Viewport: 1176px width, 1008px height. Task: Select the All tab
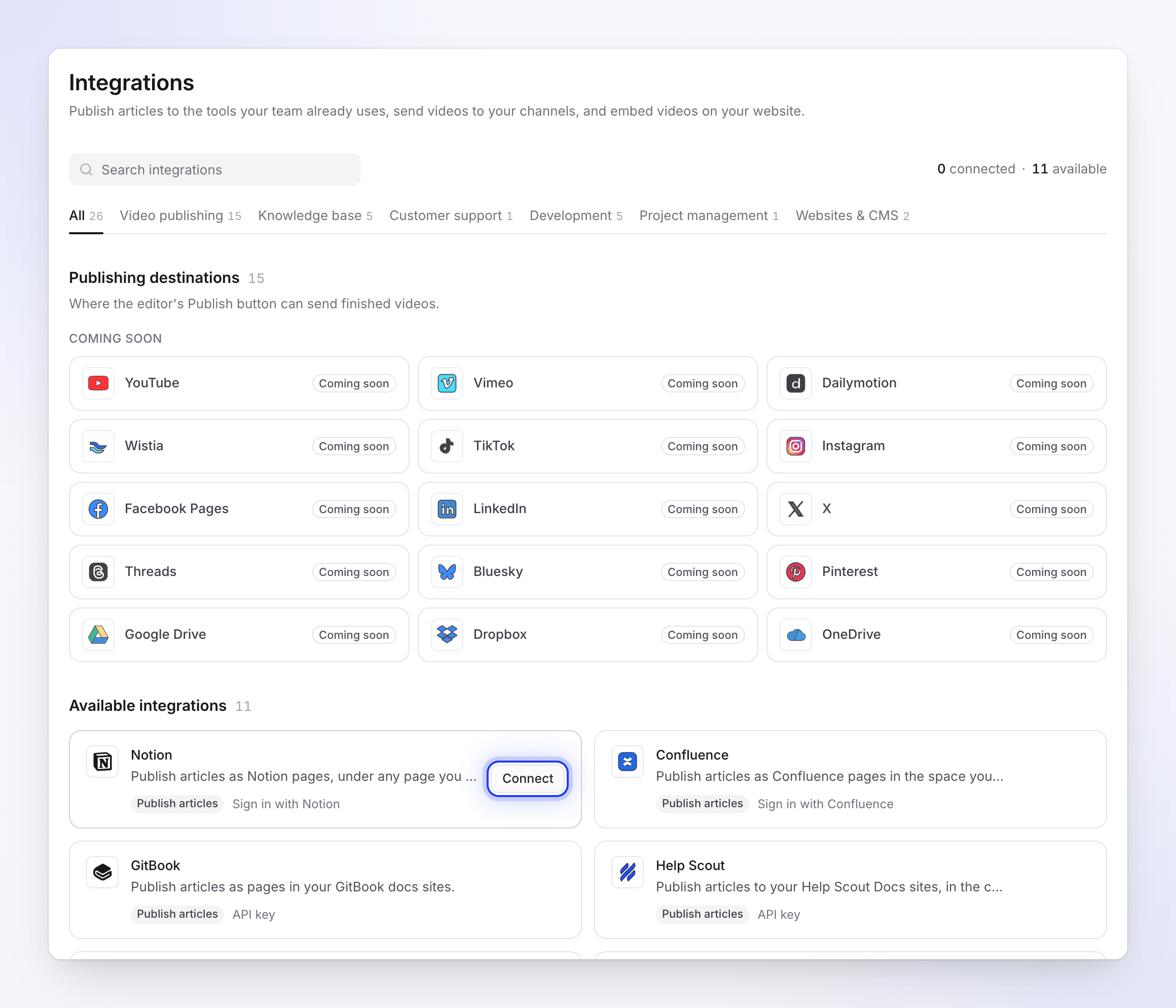86,216
